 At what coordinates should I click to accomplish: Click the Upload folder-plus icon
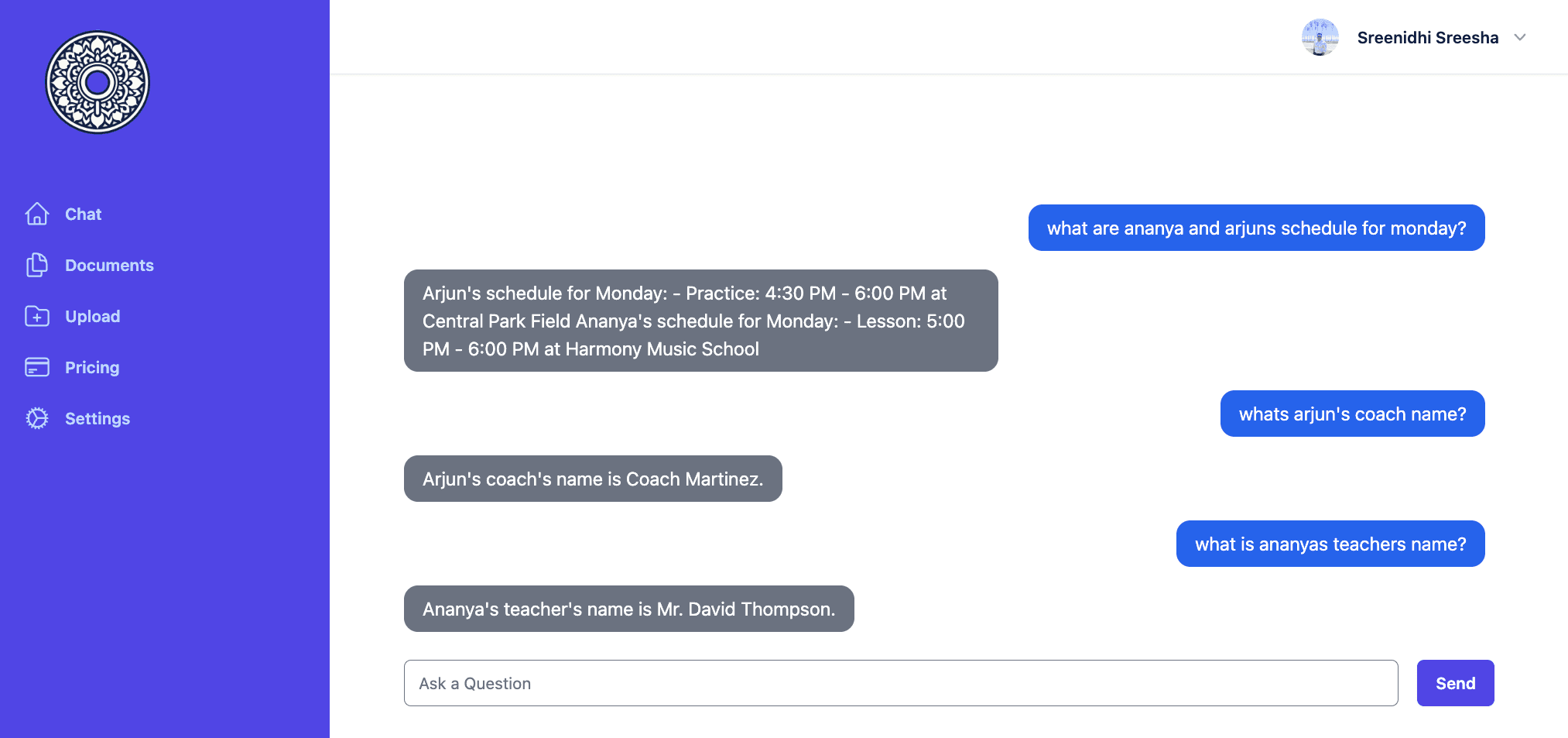click(37, 316)
